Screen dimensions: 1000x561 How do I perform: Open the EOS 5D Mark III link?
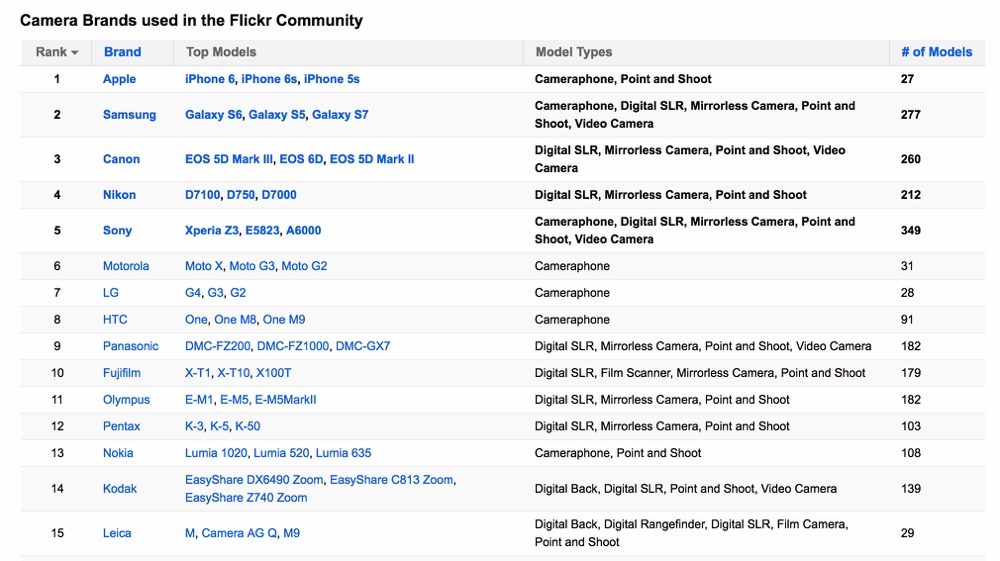228,159
